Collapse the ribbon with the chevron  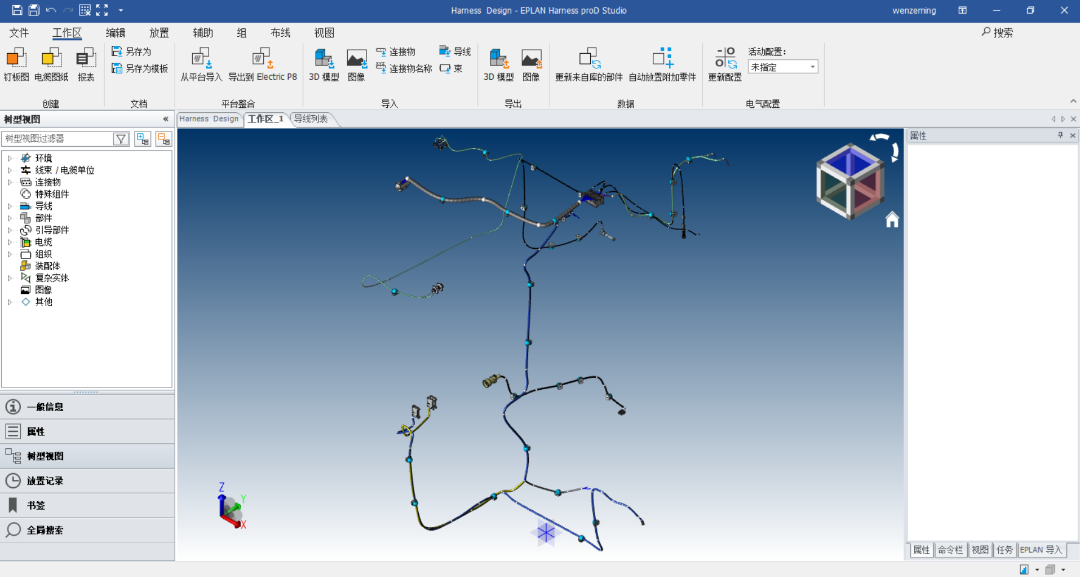1072,102
